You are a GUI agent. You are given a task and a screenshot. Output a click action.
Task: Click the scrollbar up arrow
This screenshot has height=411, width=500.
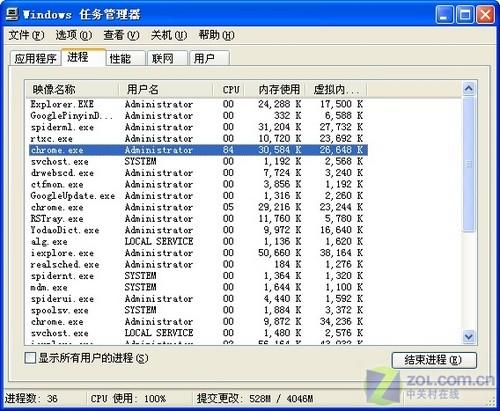469,89
